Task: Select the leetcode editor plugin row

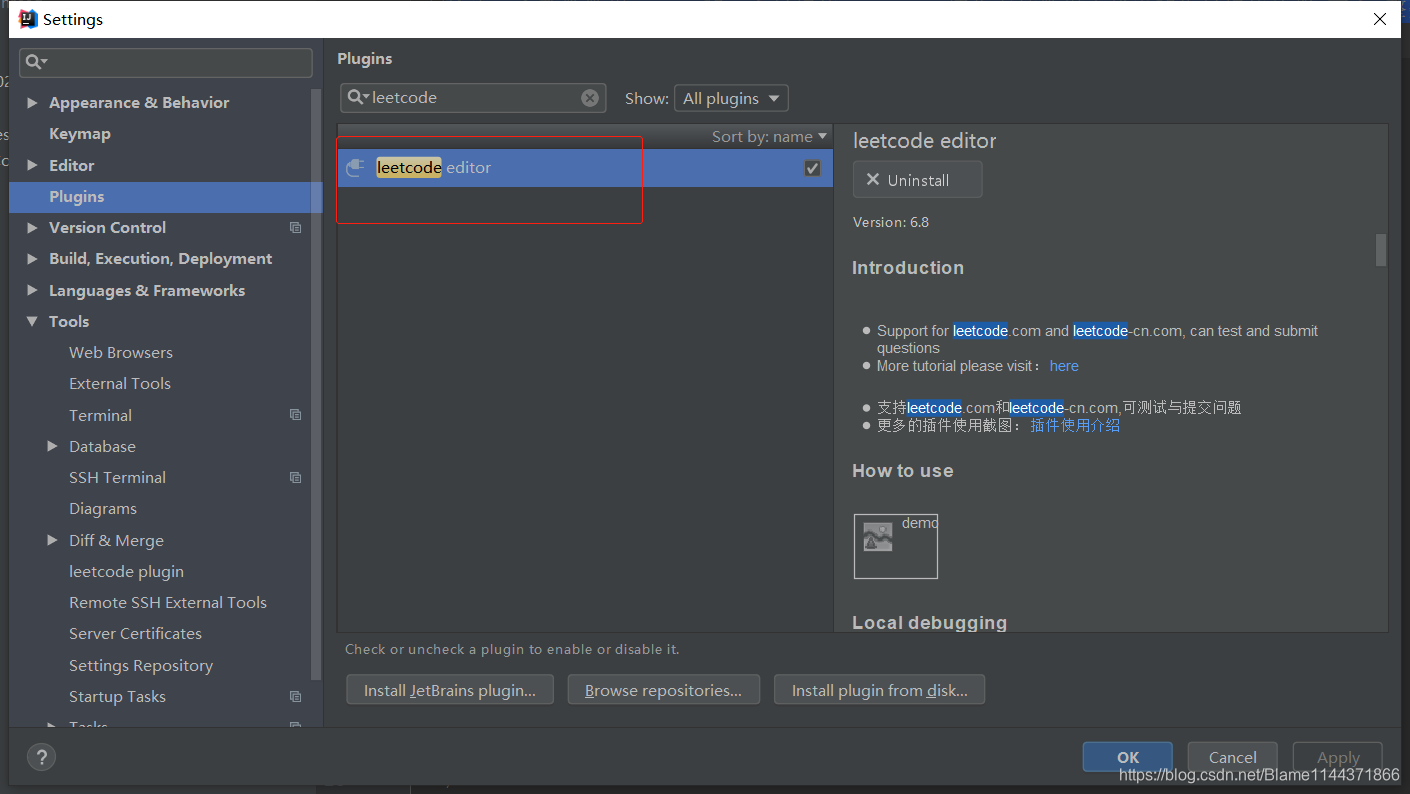Action: pos(585,168)
